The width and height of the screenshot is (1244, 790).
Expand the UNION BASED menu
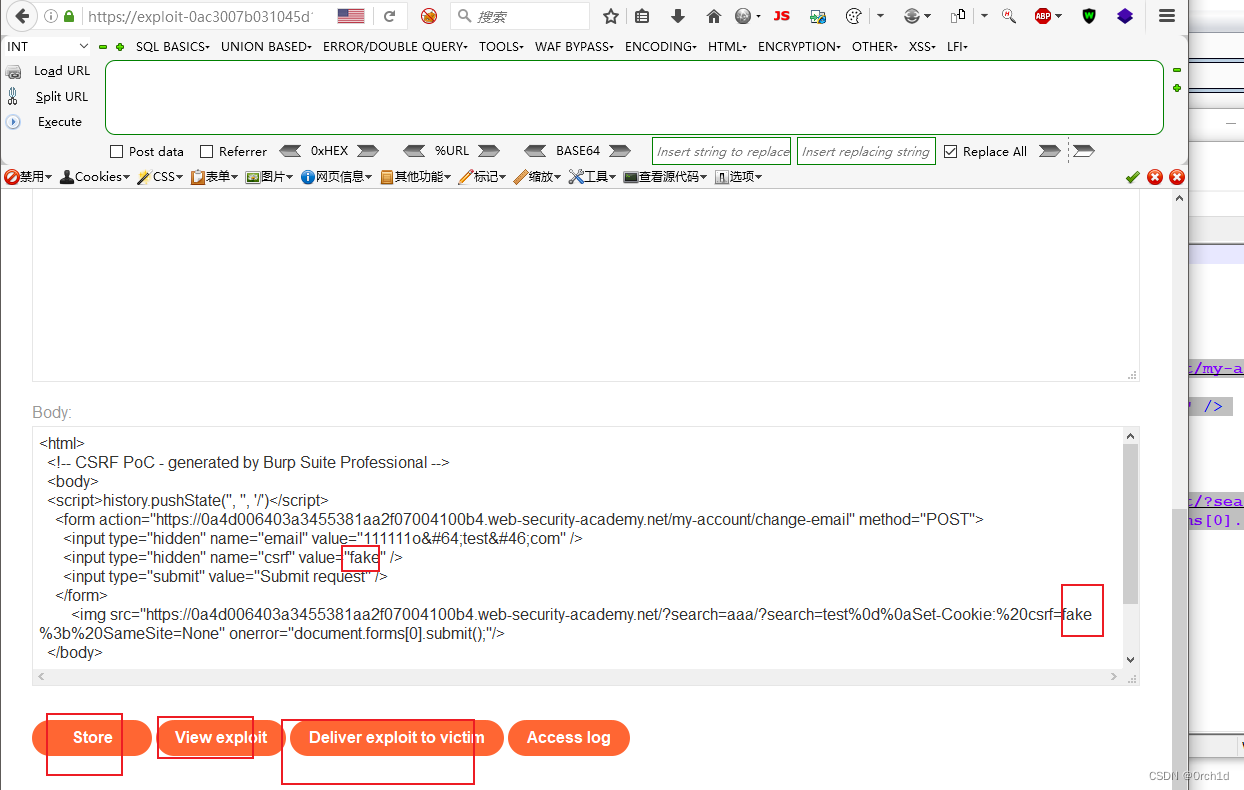pyautogui.click(x=266, y=46)
